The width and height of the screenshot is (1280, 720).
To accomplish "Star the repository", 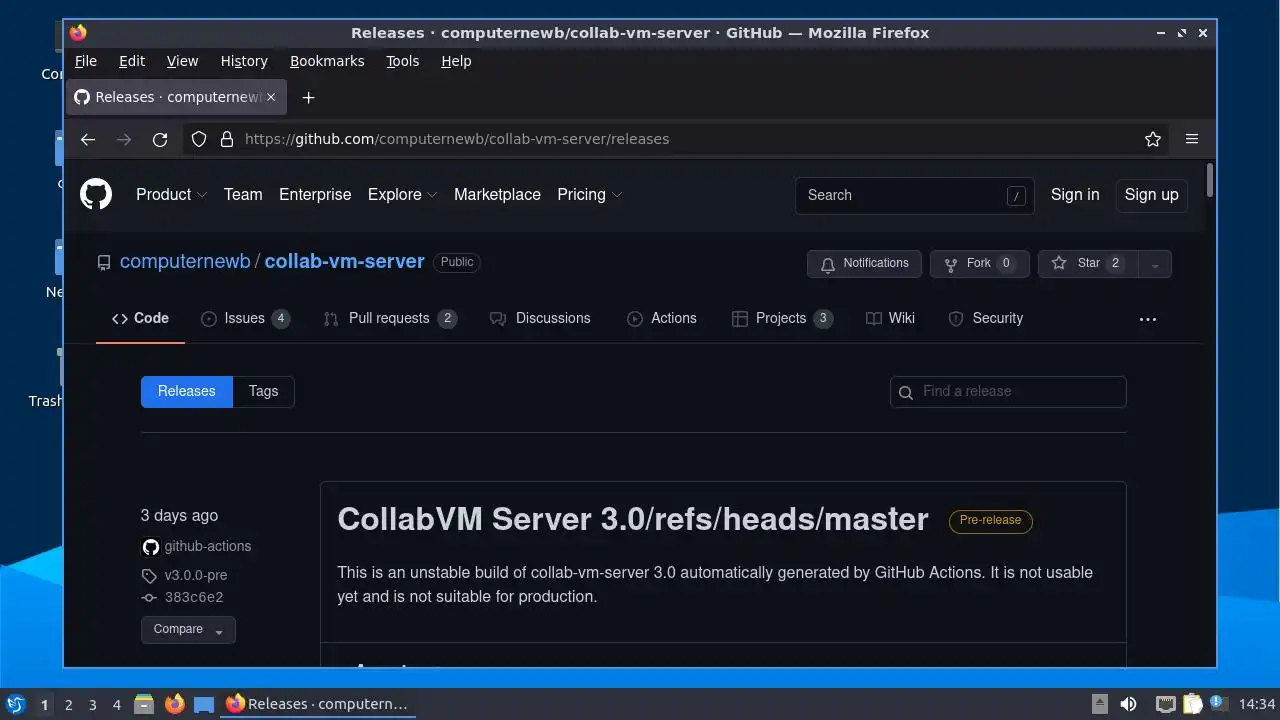I will pos(1088,263).
